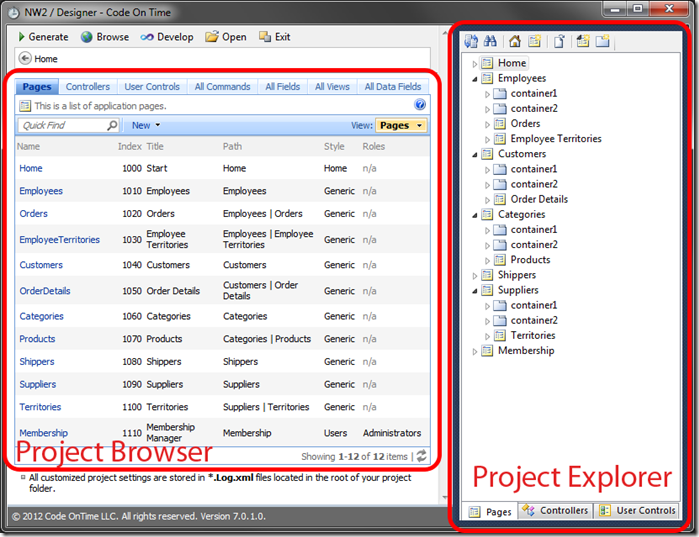Open the Suppliers page link in the grid
Viewport: 699px width, 537px height.
37,385
